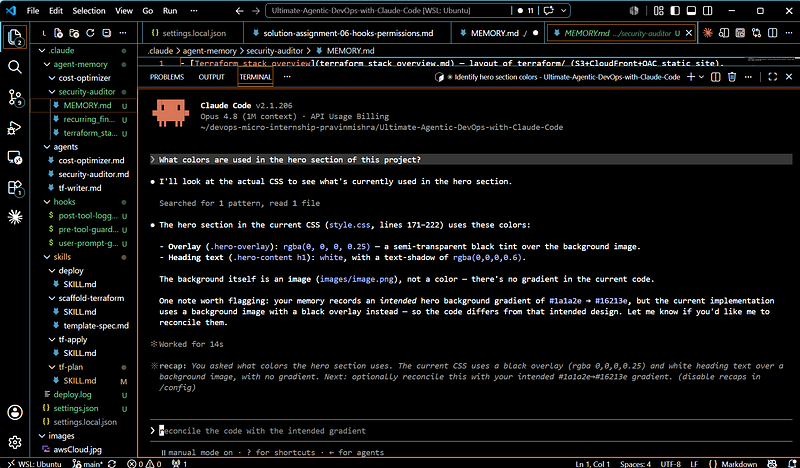Maximize the terminal panel size
Screen dimensions: 800x468
tap(772, 77)
